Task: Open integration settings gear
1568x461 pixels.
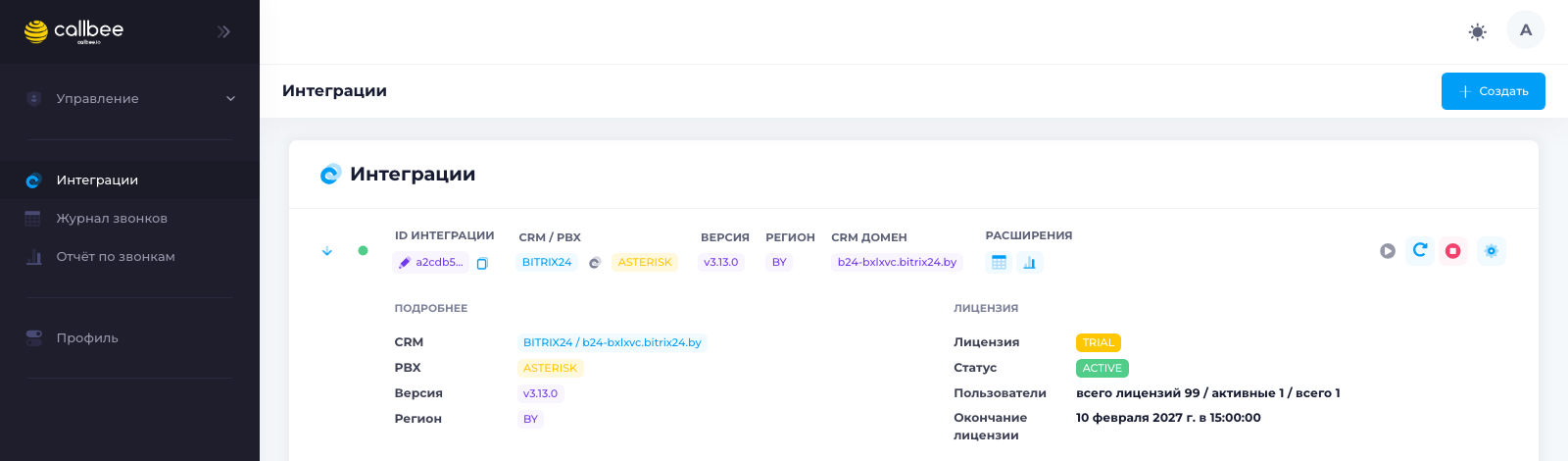Action: pyautogui.click(x=1492, y=251)
